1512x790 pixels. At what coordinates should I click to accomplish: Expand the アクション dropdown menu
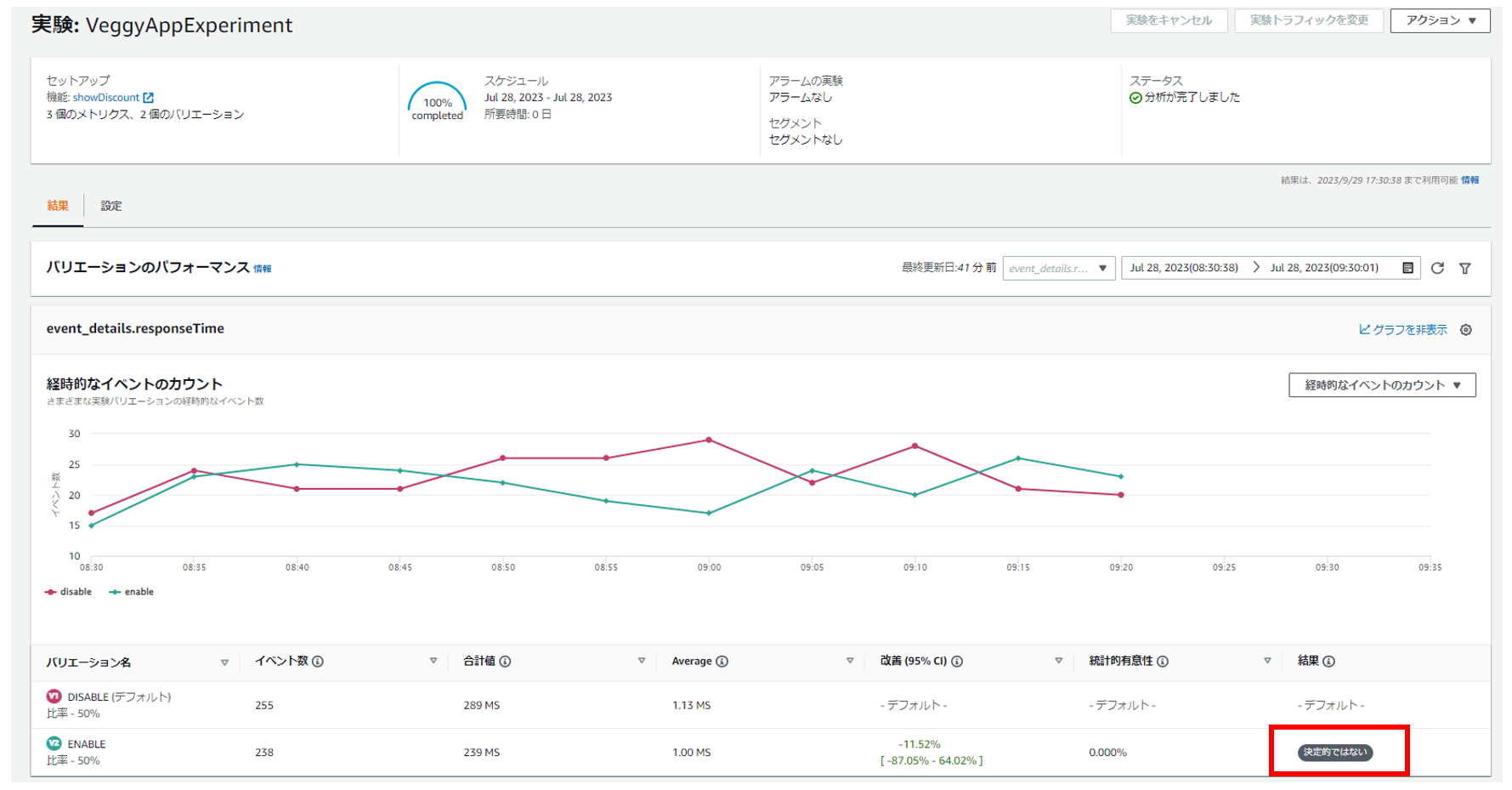[x=1440, y=20]
